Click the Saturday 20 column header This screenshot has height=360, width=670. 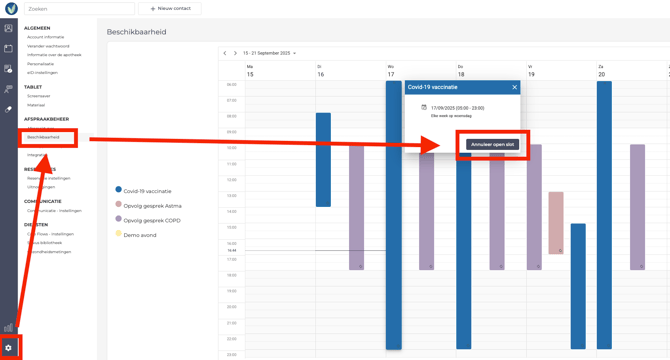pos(632,71)
